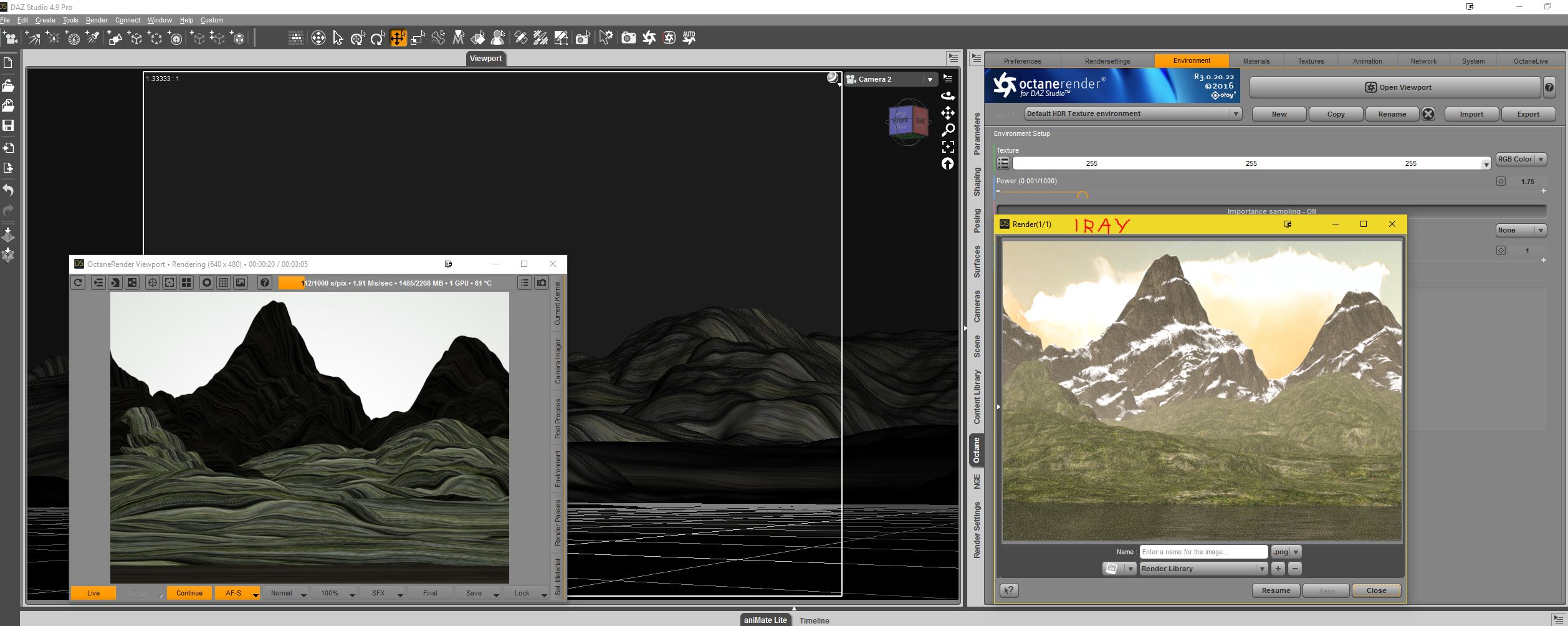Click the Open Viewport button
This screenshot has width=1568, height=626.
pos(1395,87)
